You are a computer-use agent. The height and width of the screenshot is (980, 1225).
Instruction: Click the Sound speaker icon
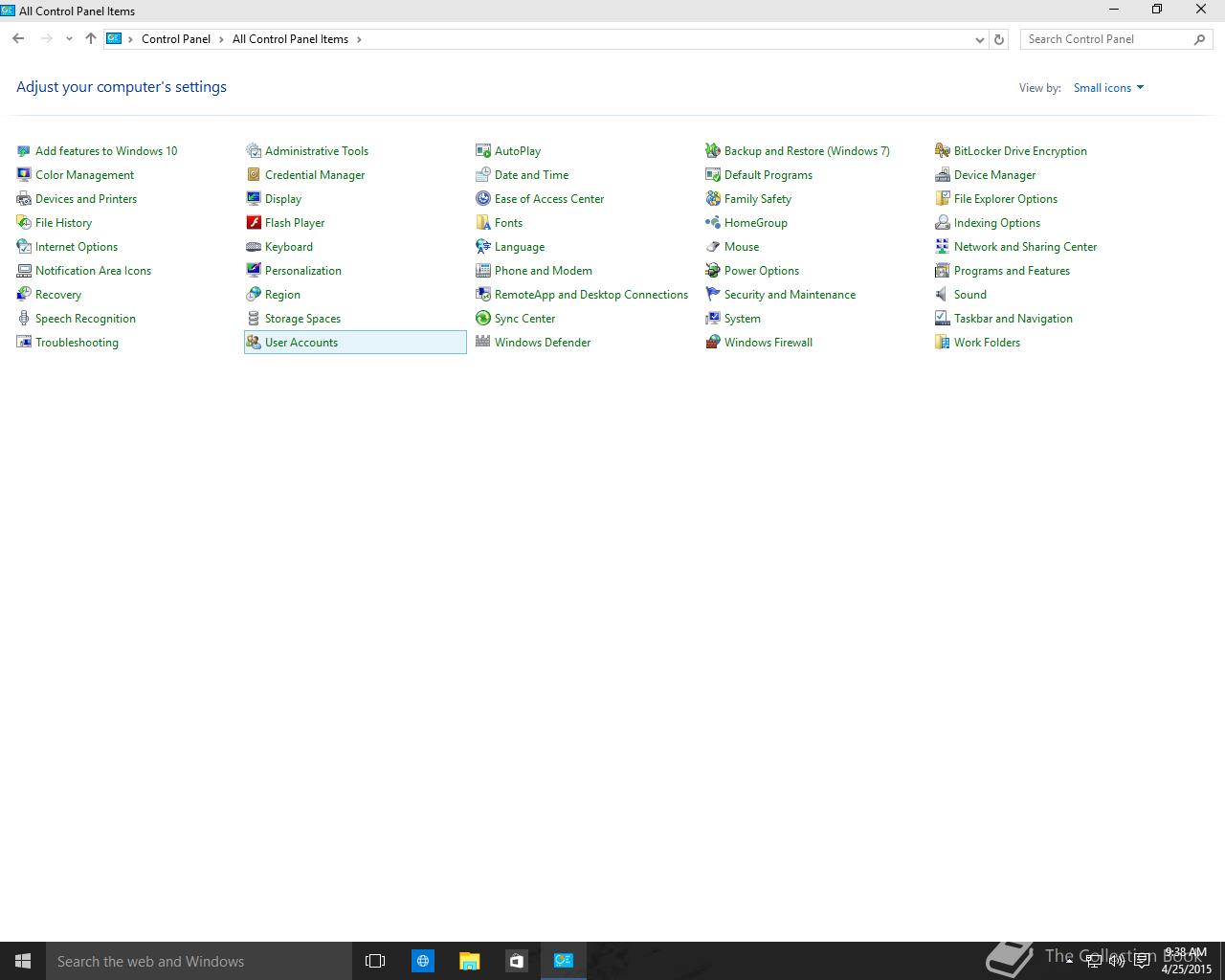943,294
